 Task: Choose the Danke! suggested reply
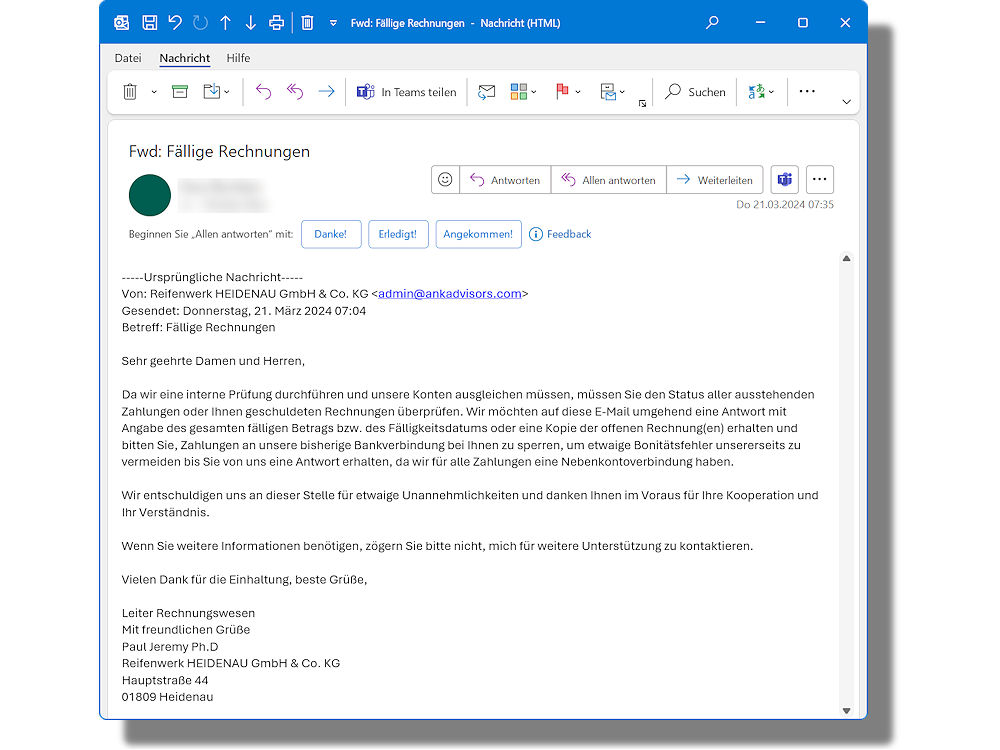331,234
